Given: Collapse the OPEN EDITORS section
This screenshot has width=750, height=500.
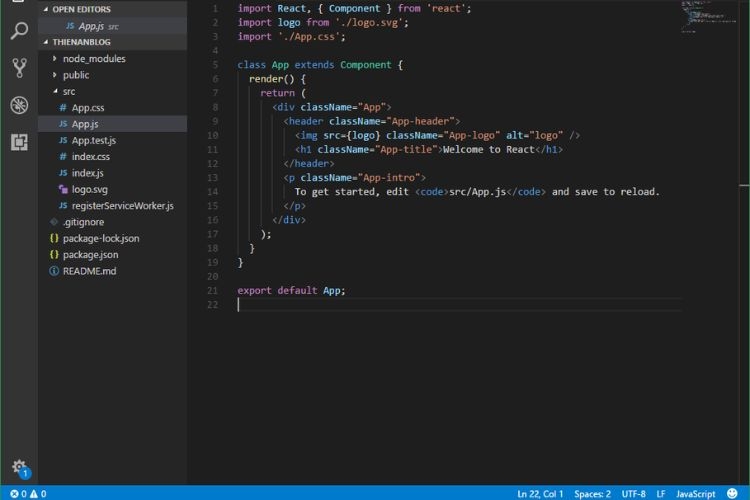Looking at the screenshot, I should tap(81, 9).
